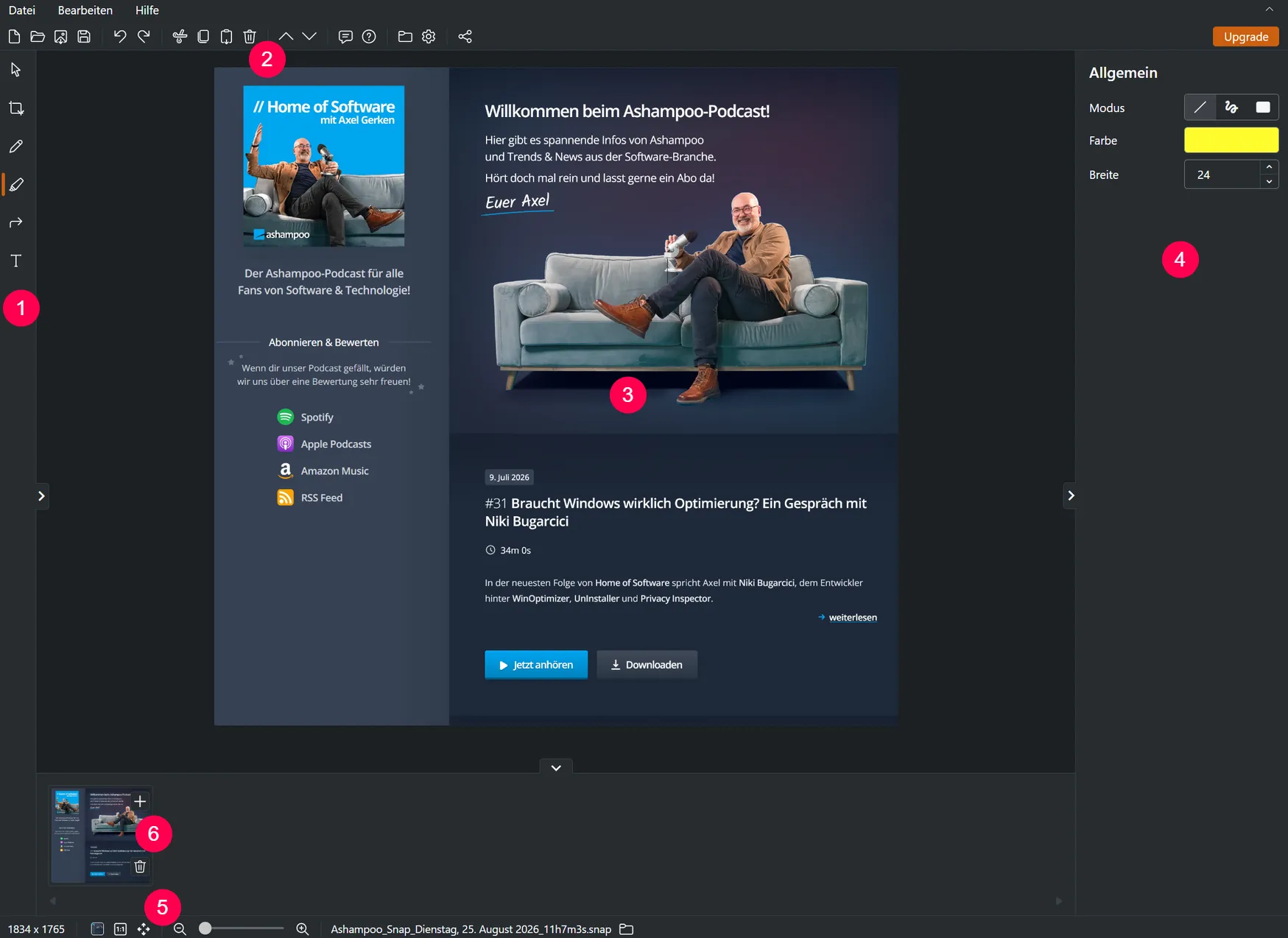Open the feedback speech bubble icon
The image size is (1288, 938).
[x=345, y=37]
